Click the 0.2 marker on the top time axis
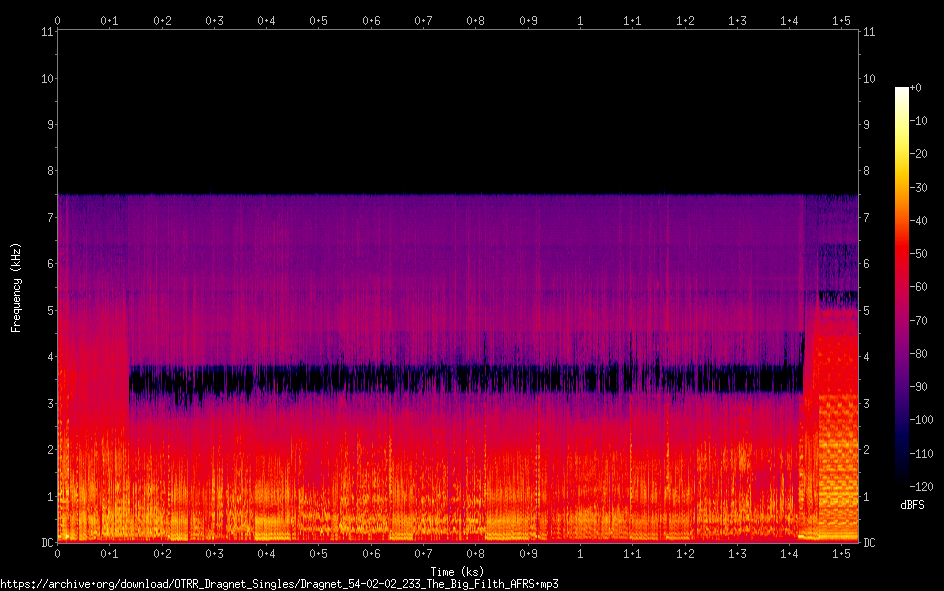Viewport: 944px width, 591px height. [x=161, y=20]
